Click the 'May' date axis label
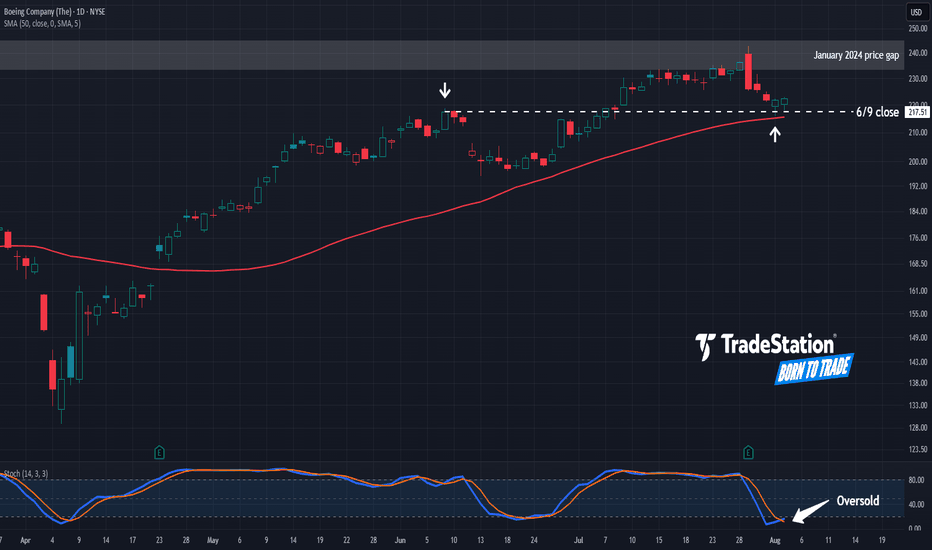 pos(213,540)
